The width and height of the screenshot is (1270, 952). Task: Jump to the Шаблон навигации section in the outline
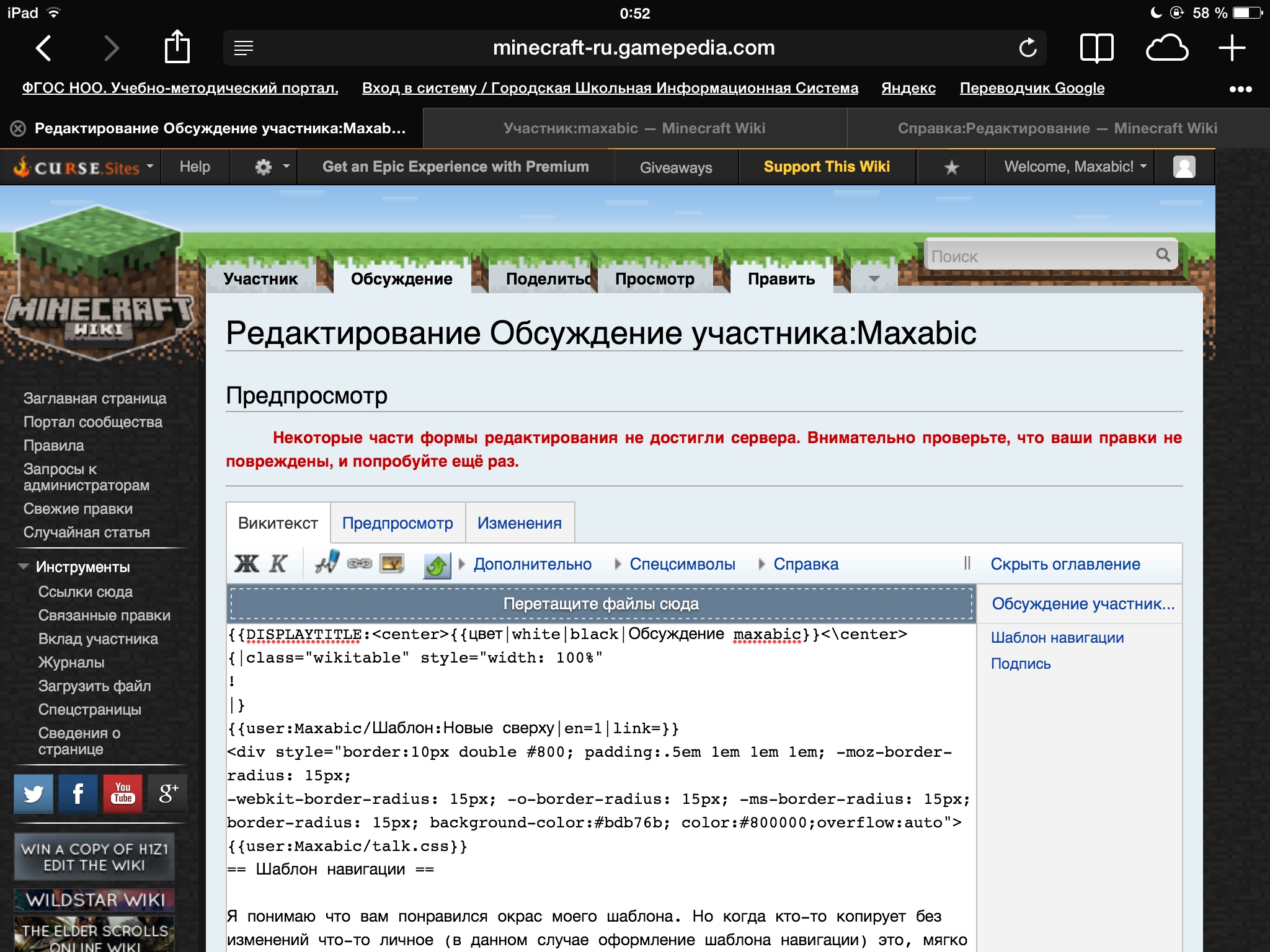[1057, 638]
